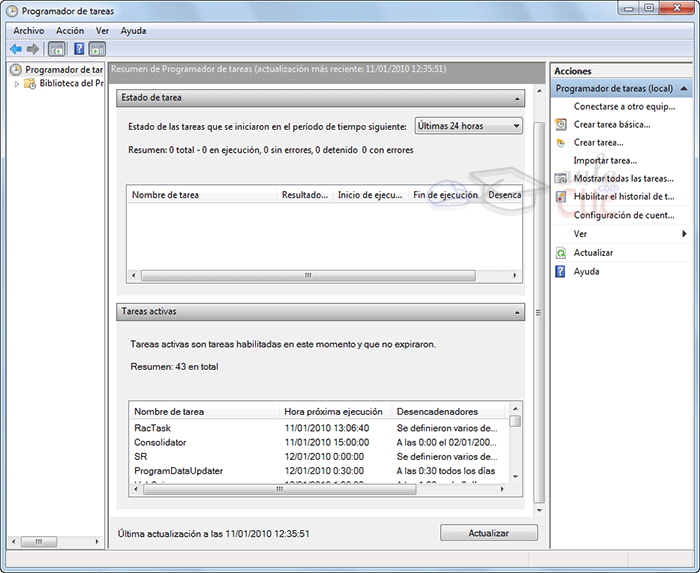Open the Últimas 24 horas dropdown
Screen dimensions: 700x573
click(469, 126)
